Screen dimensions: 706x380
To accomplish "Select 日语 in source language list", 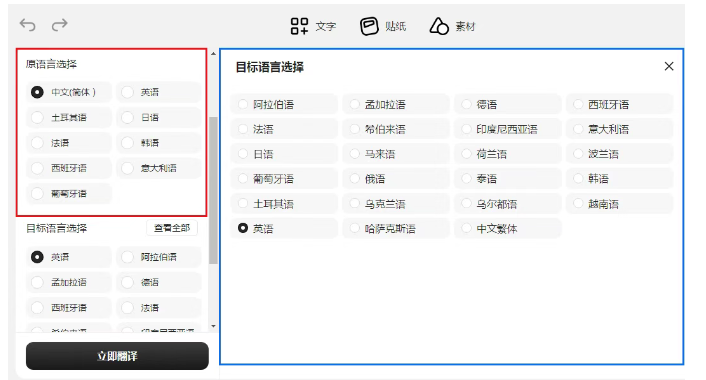I will coord(158,118).
